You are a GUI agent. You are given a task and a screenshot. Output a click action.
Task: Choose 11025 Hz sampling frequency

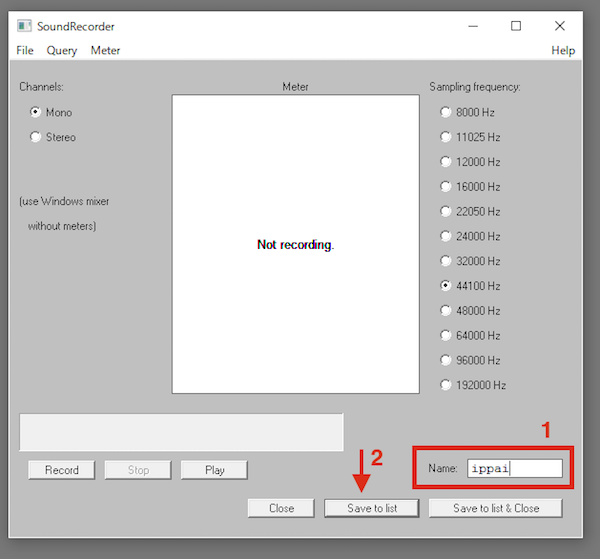pyautogui.click(x=446, y=137)
